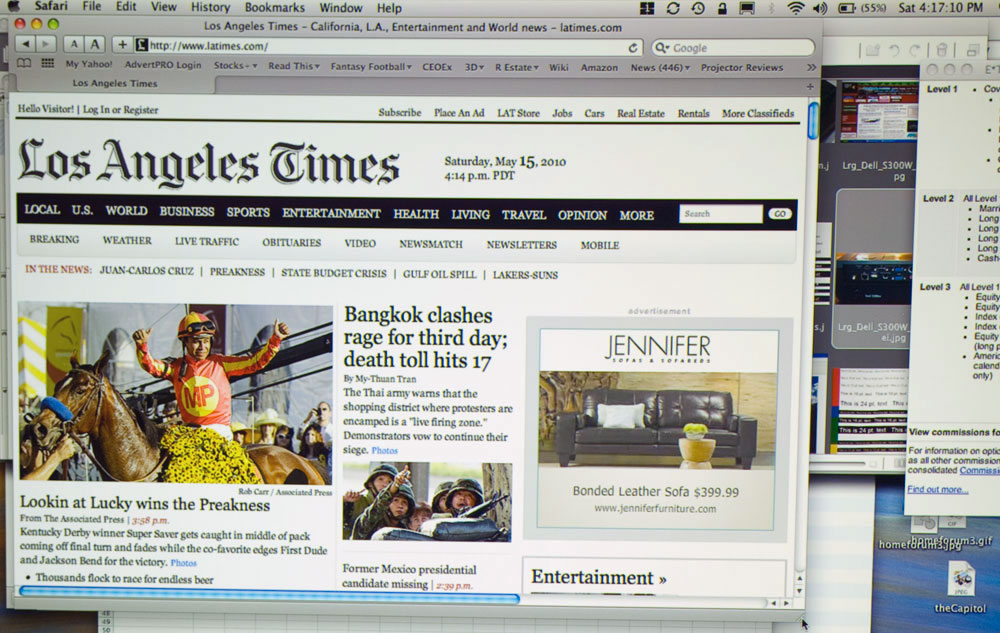Click the Subscribe link
This screenshot has width=1000, height=633.
(x=399, y=113)
